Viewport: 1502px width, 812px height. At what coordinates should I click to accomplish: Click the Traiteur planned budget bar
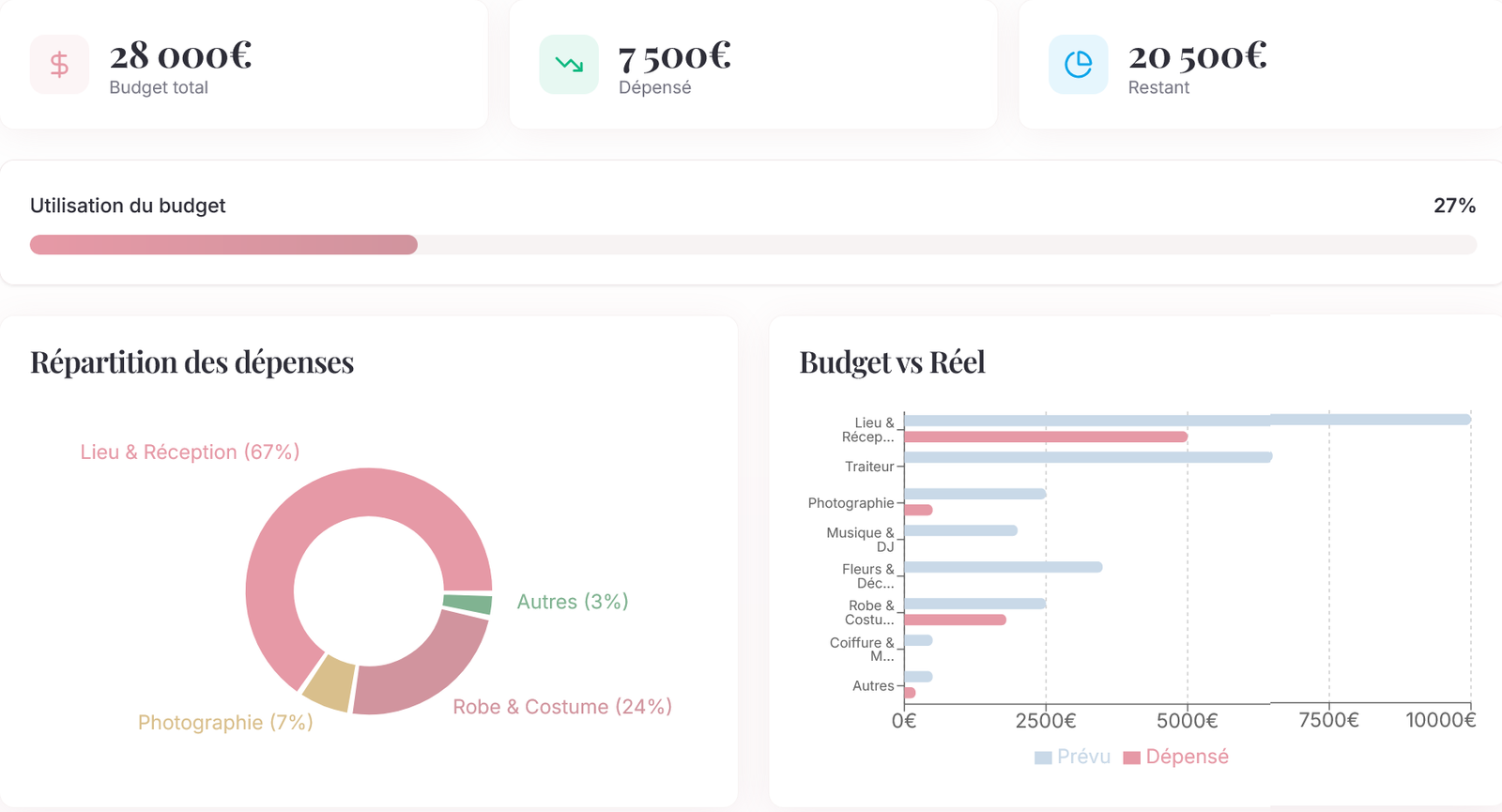pyautogui.click(x=1087, y=457)
